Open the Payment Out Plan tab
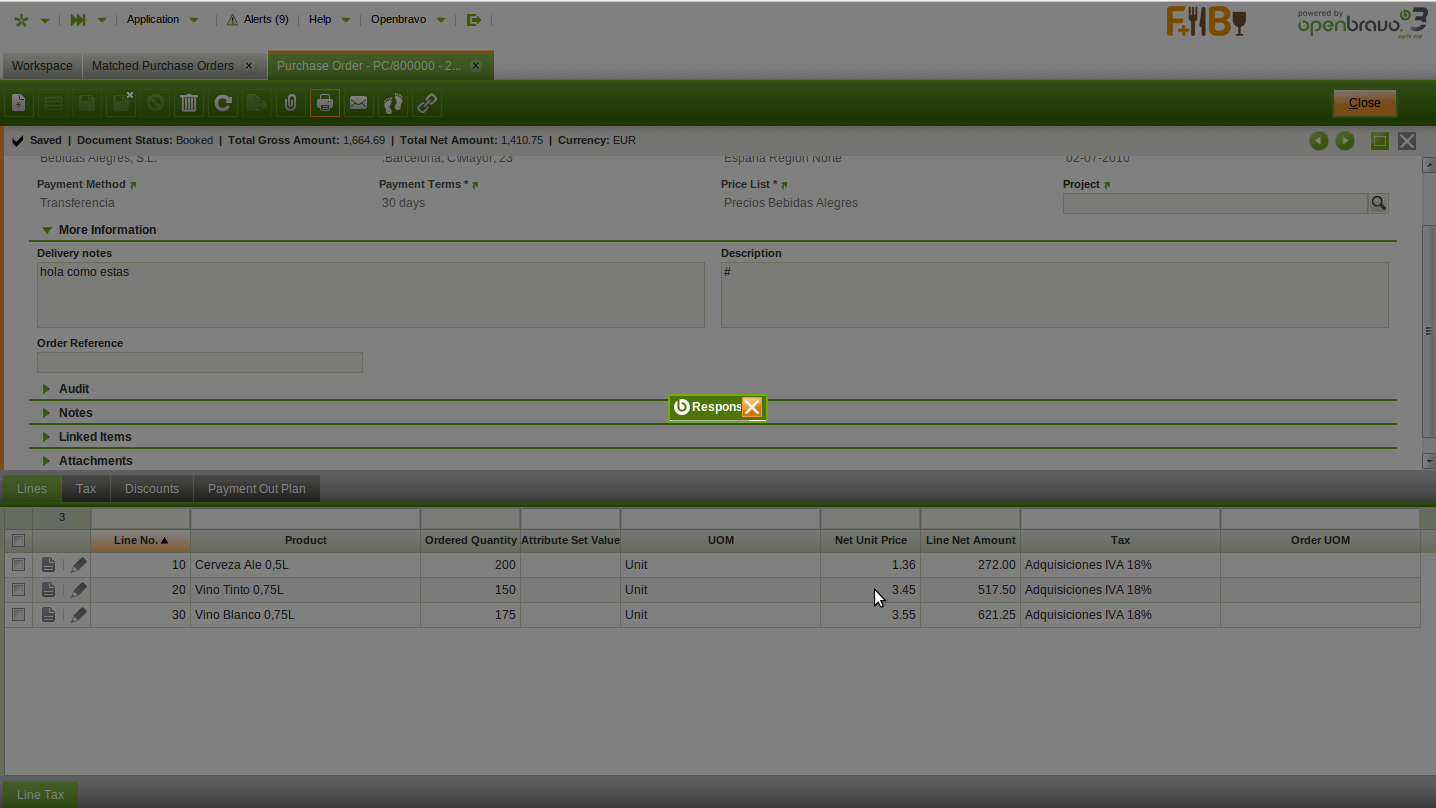 (x=256, y=489)
